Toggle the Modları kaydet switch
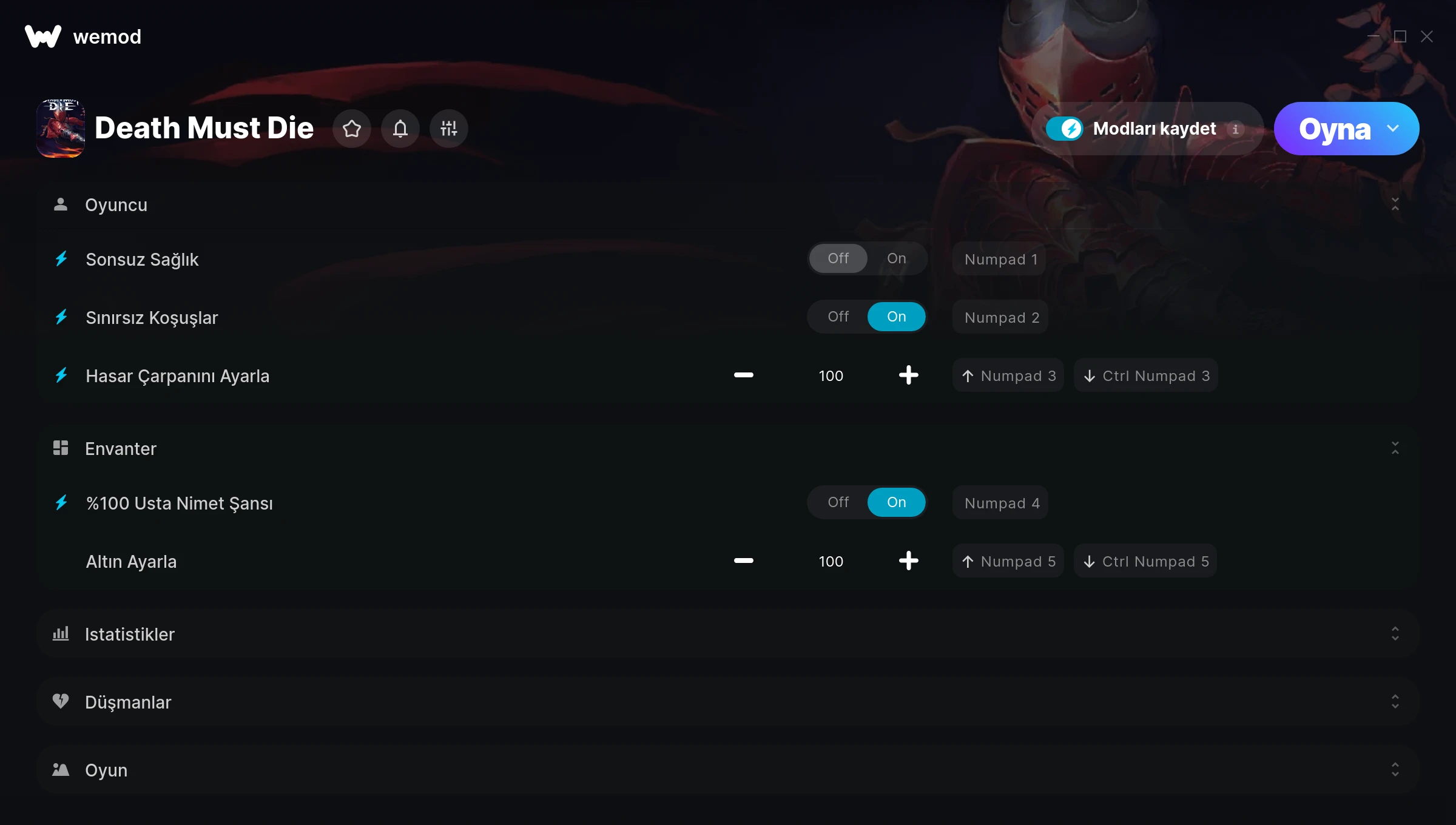Image resolution: width=1456 pixels, height=825 pixels. coord(1064,129)
